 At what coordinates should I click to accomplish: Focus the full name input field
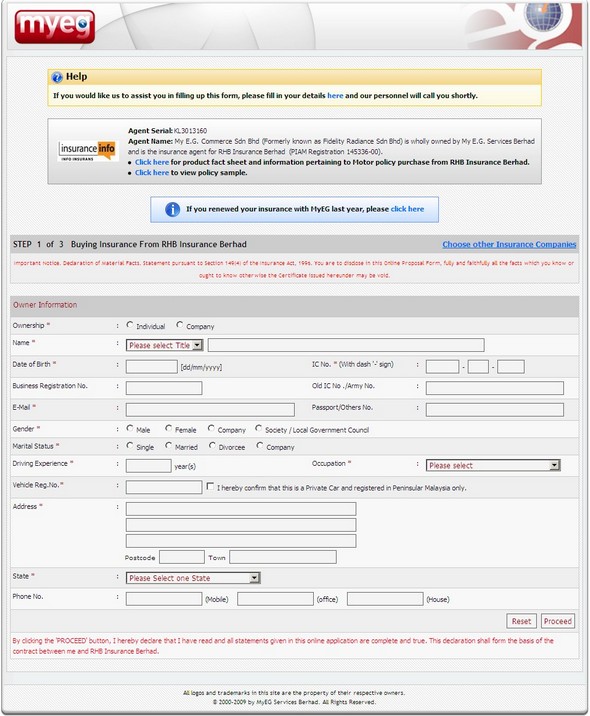(x=346, y=345)
